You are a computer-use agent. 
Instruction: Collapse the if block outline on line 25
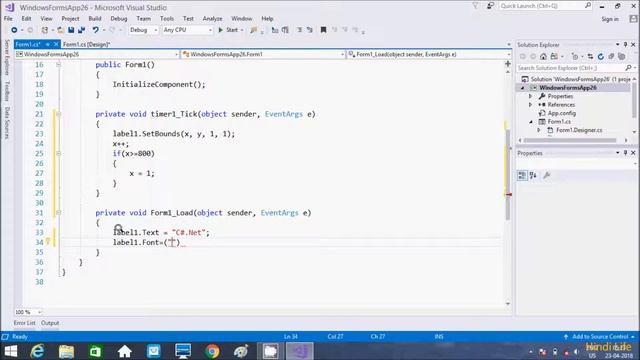point(58,153)
